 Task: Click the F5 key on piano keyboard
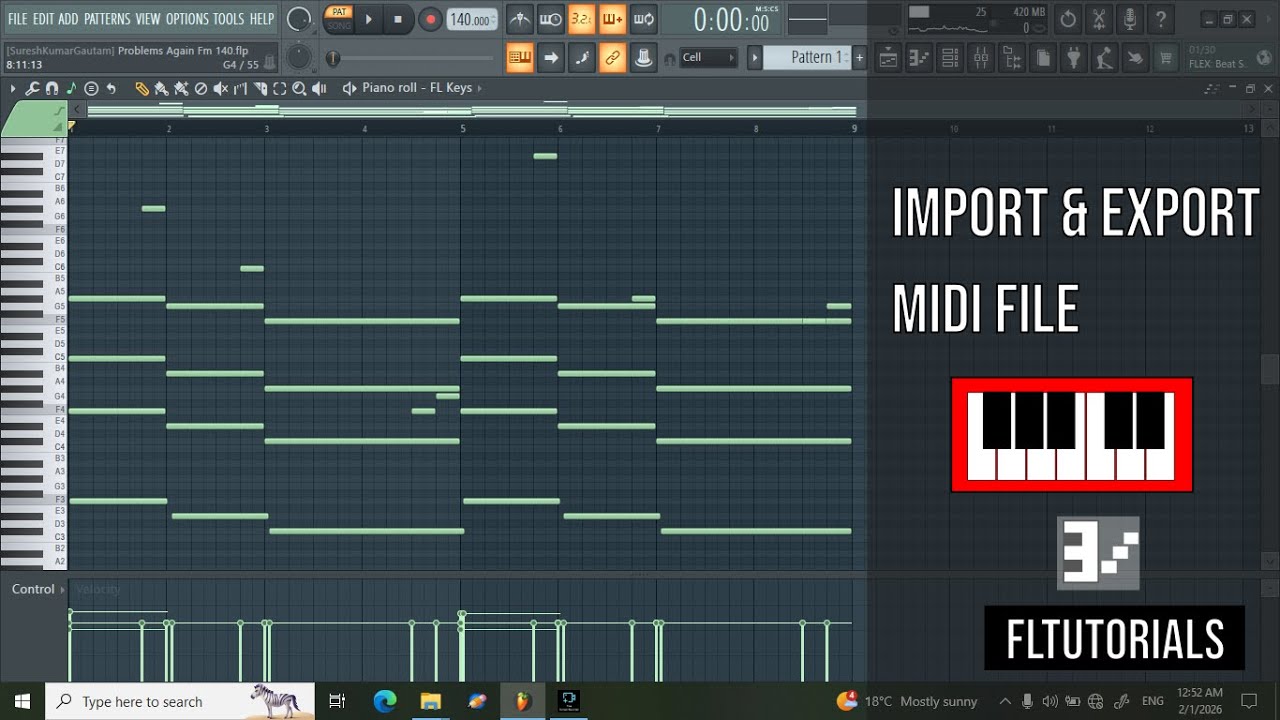pyautogui.click(x=33, y=319)
